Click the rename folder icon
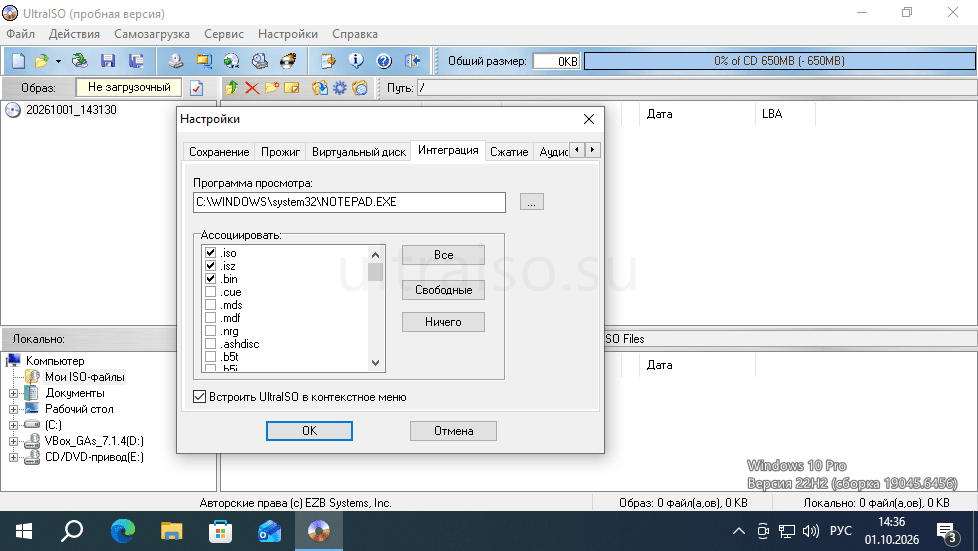This screenshot has width=978, height=551. (x=292, y=88)
